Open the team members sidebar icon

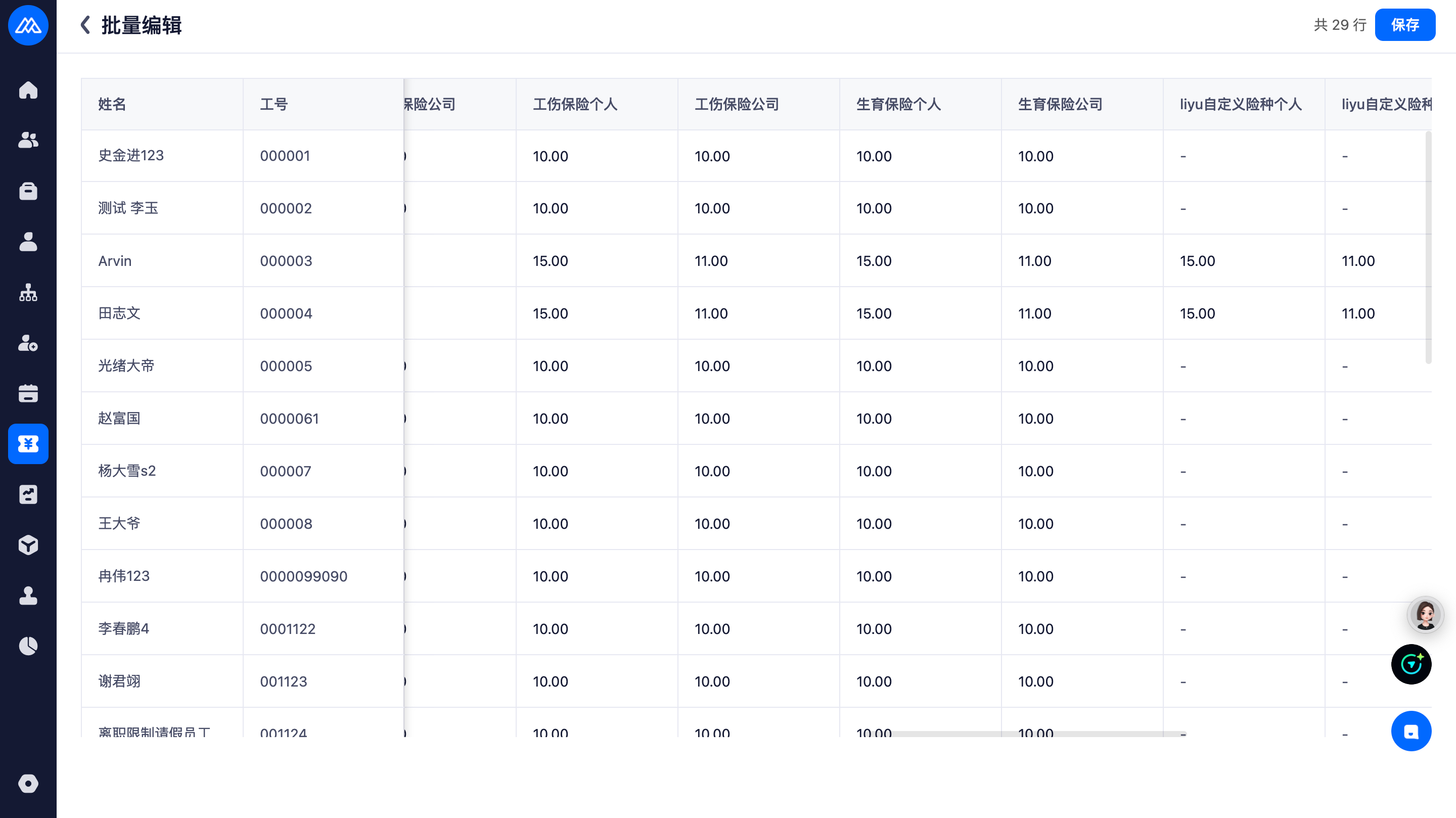coord(28,140)
